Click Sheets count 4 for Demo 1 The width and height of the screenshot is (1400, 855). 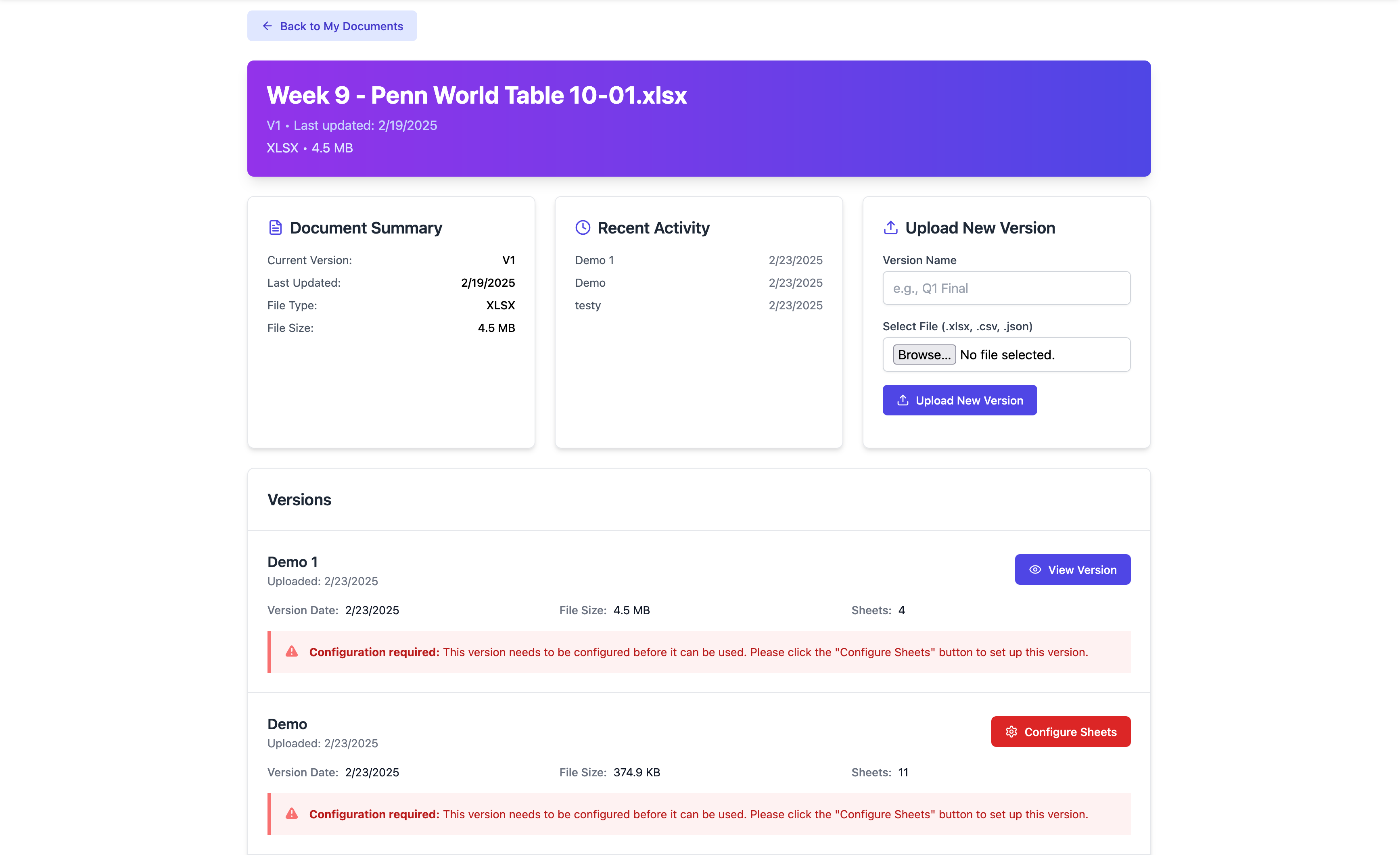902,610
